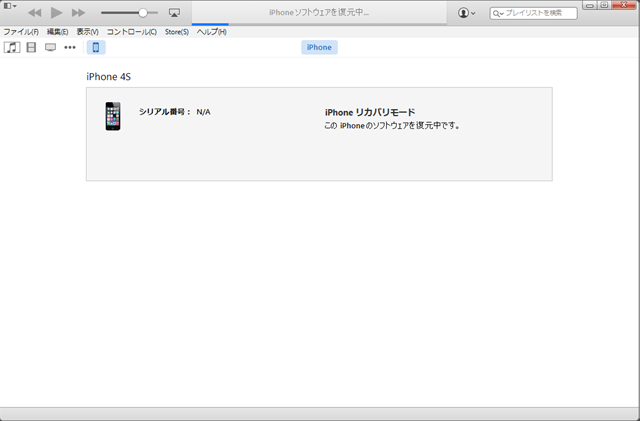The height and width of the screenshot is (421, 640).
Task: Open the ヘルプ(H) menu
Action: point(211,32)
